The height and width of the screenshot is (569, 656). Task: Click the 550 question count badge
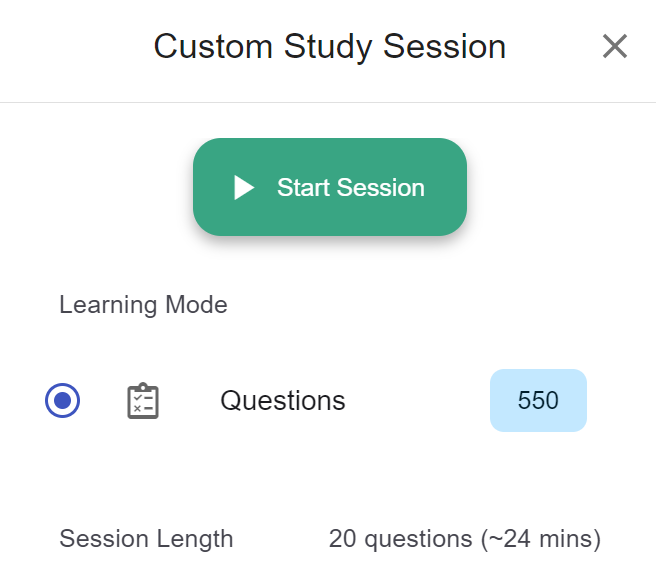tap(538, 400)
